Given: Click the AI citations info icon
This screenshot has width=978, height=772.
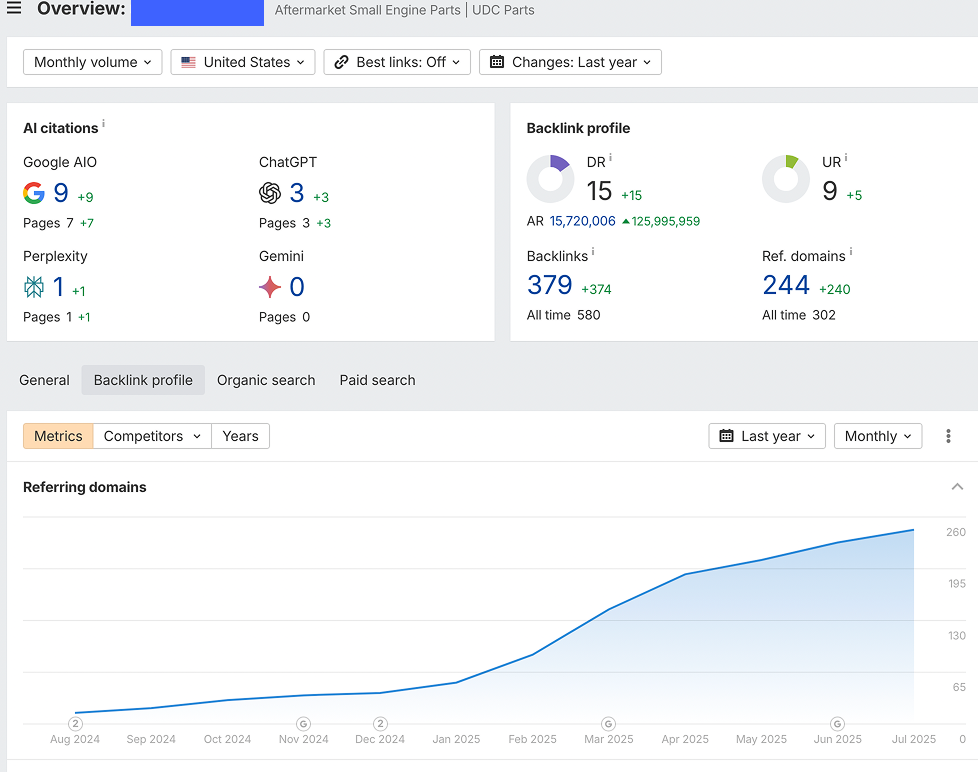Looking at the screenshot, I should [x=103, y=124].
